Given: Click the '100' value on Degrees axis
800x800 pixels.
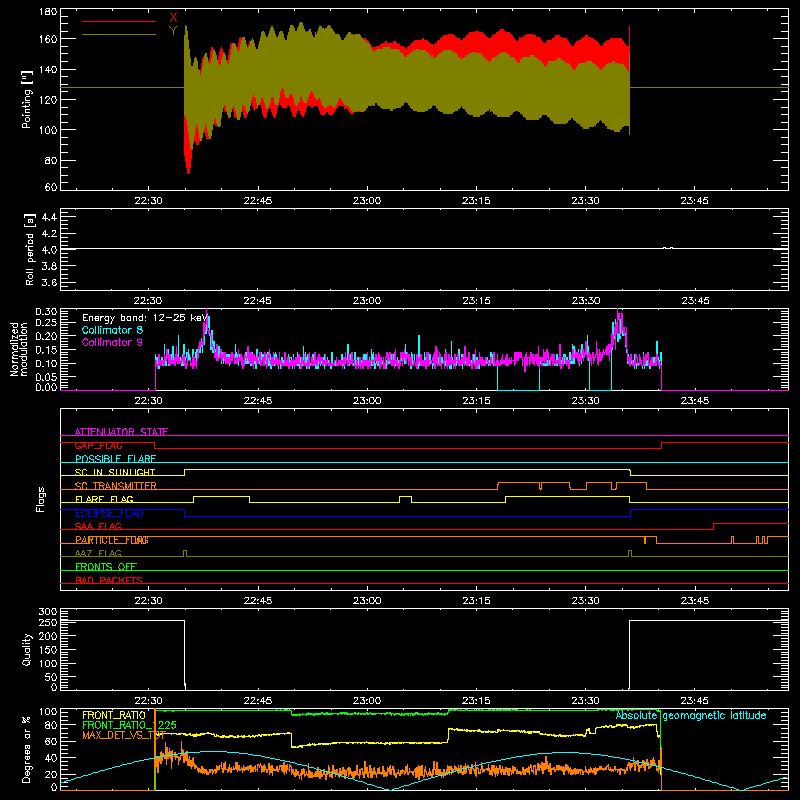Looking at the screenshot, I should pos(48,712).
